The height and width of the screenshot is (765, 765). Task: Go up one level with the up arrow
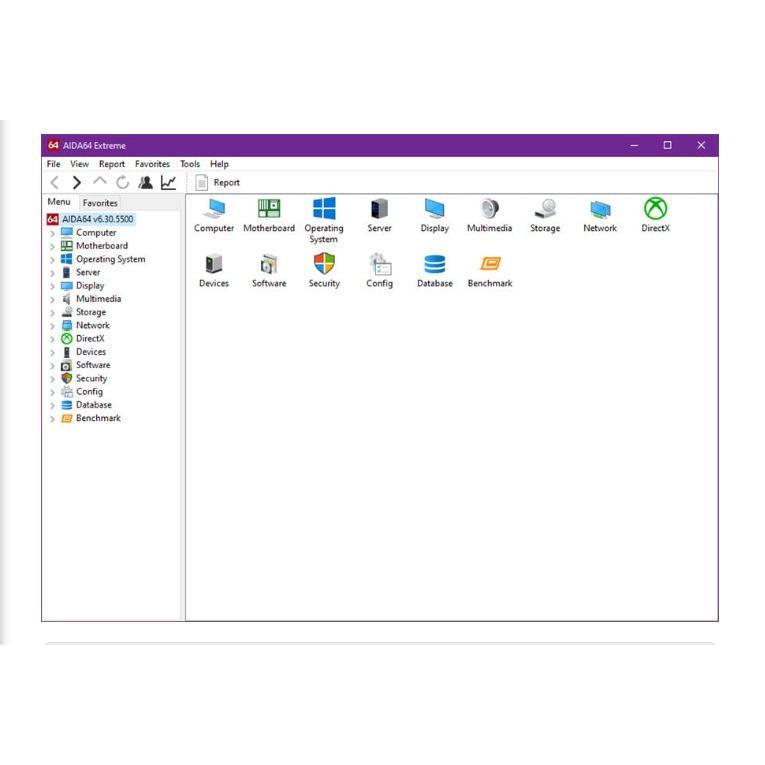pyautogui.click(x=100, y=181)
